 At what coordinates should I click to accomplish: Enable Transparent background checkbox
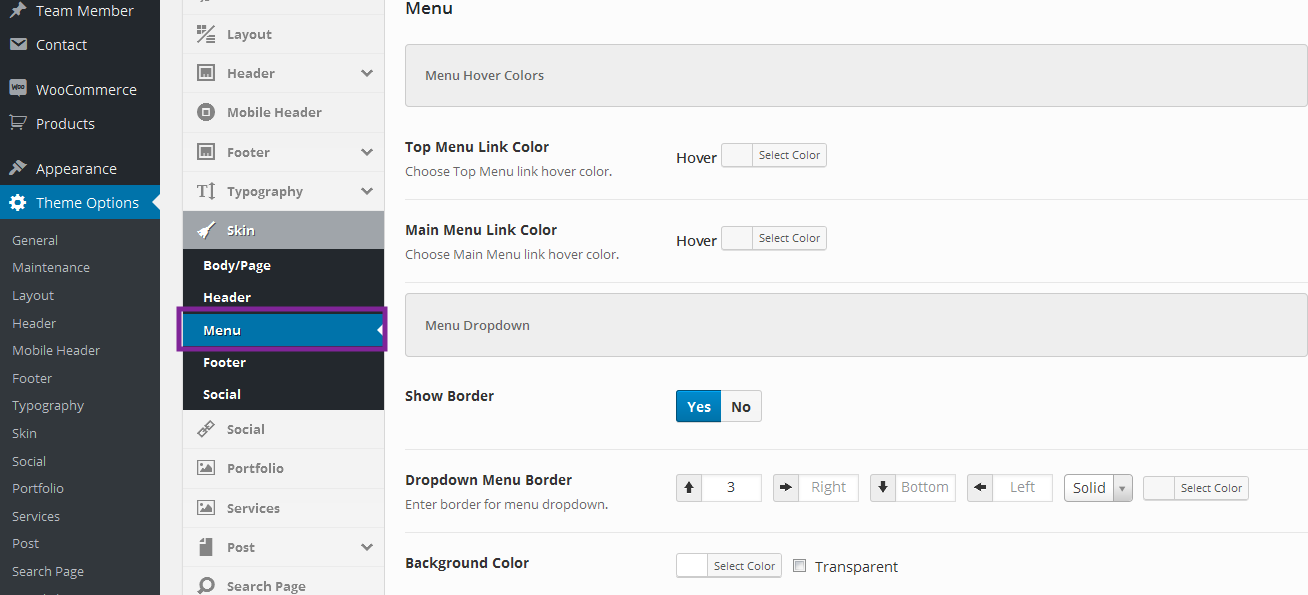[x=799, y=566]
